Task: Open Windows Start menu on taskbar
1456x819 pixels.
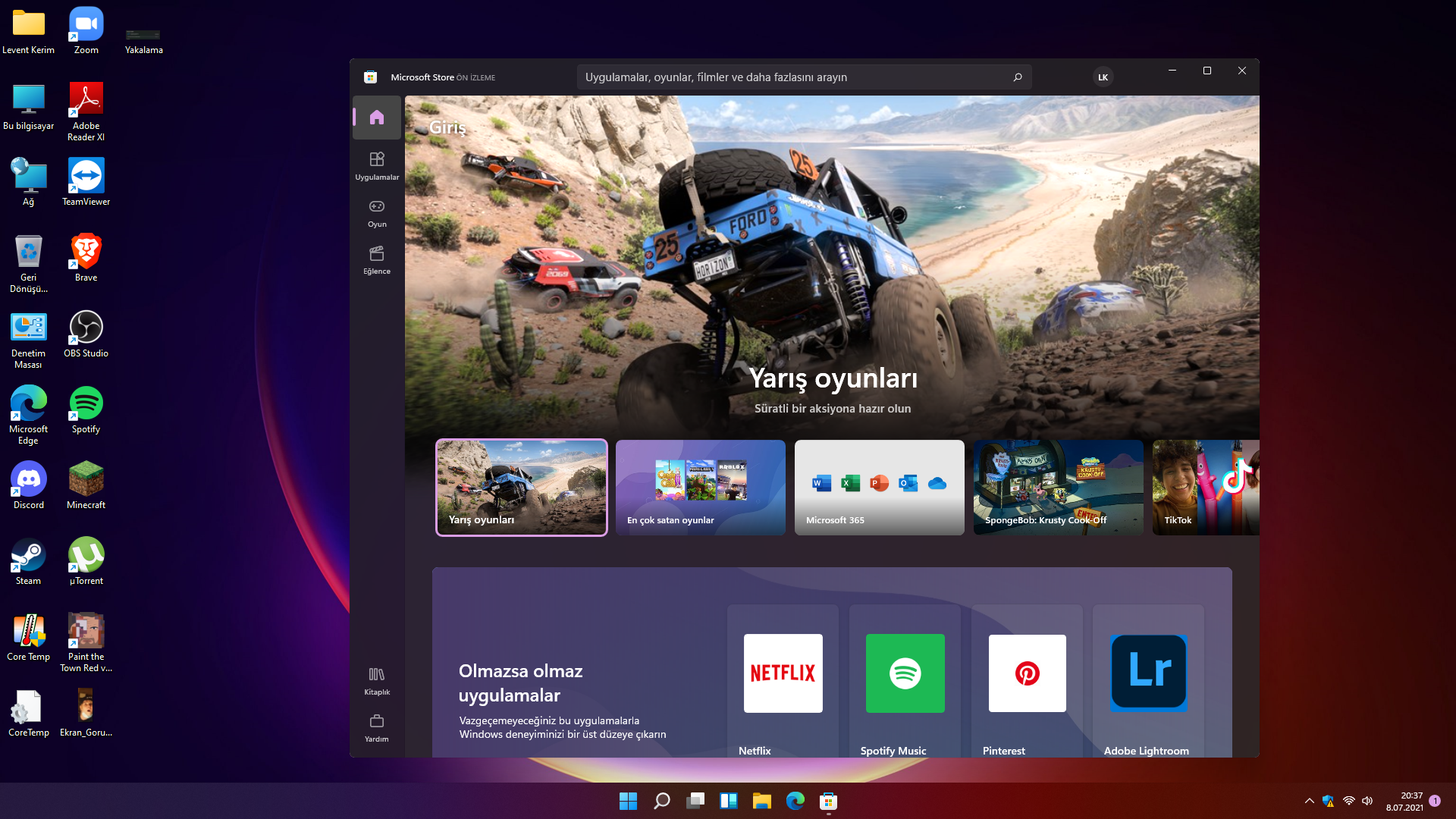Action: click(x=628, y=801)
